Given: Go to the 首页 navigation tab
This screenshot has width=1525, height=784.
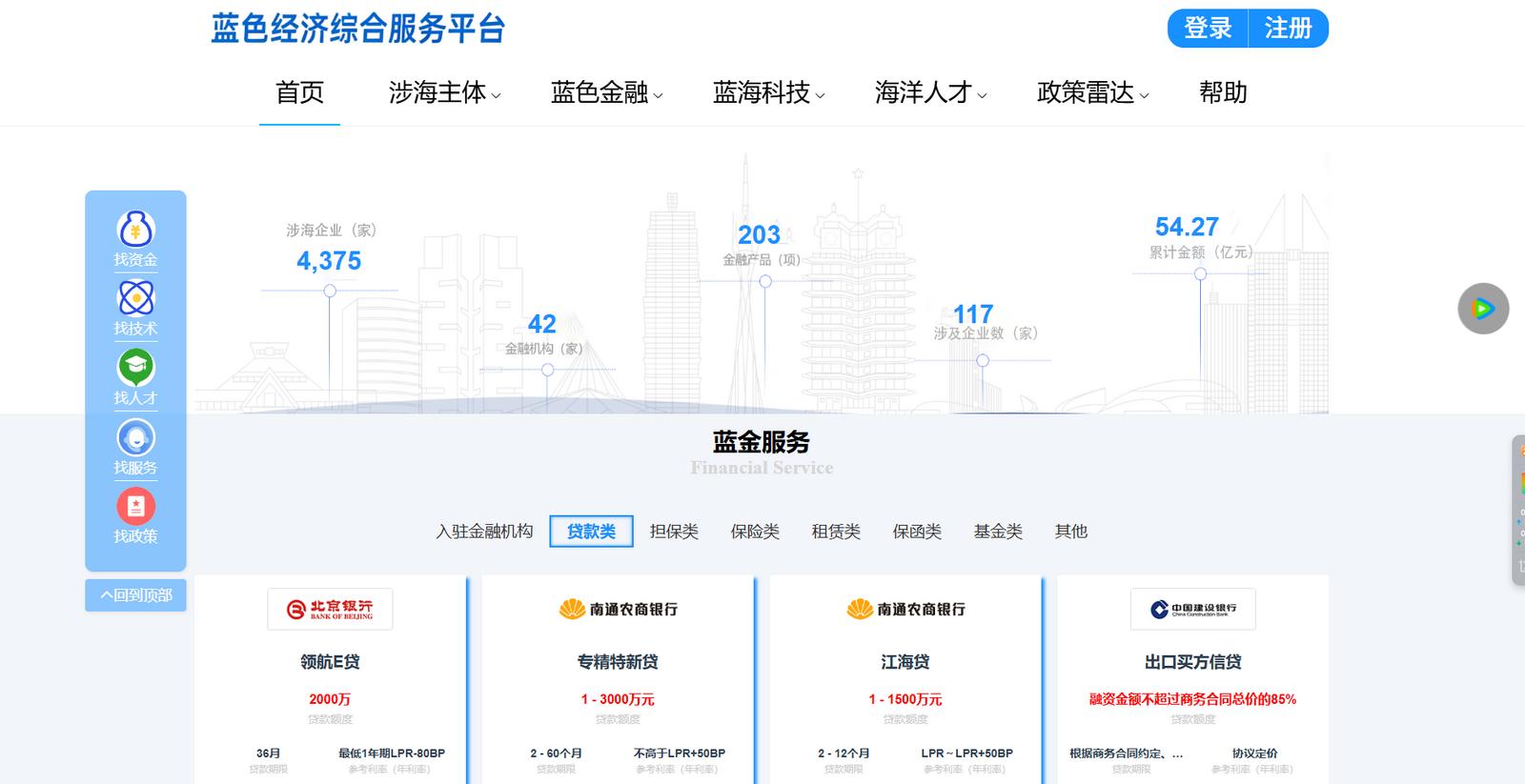Looking at the screenshot, I should click(x=299, y=92).
